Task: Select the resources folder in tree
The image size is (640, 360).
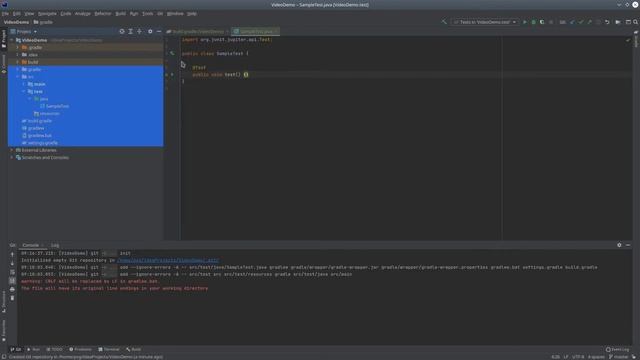Action: click(x=49, y=113)
